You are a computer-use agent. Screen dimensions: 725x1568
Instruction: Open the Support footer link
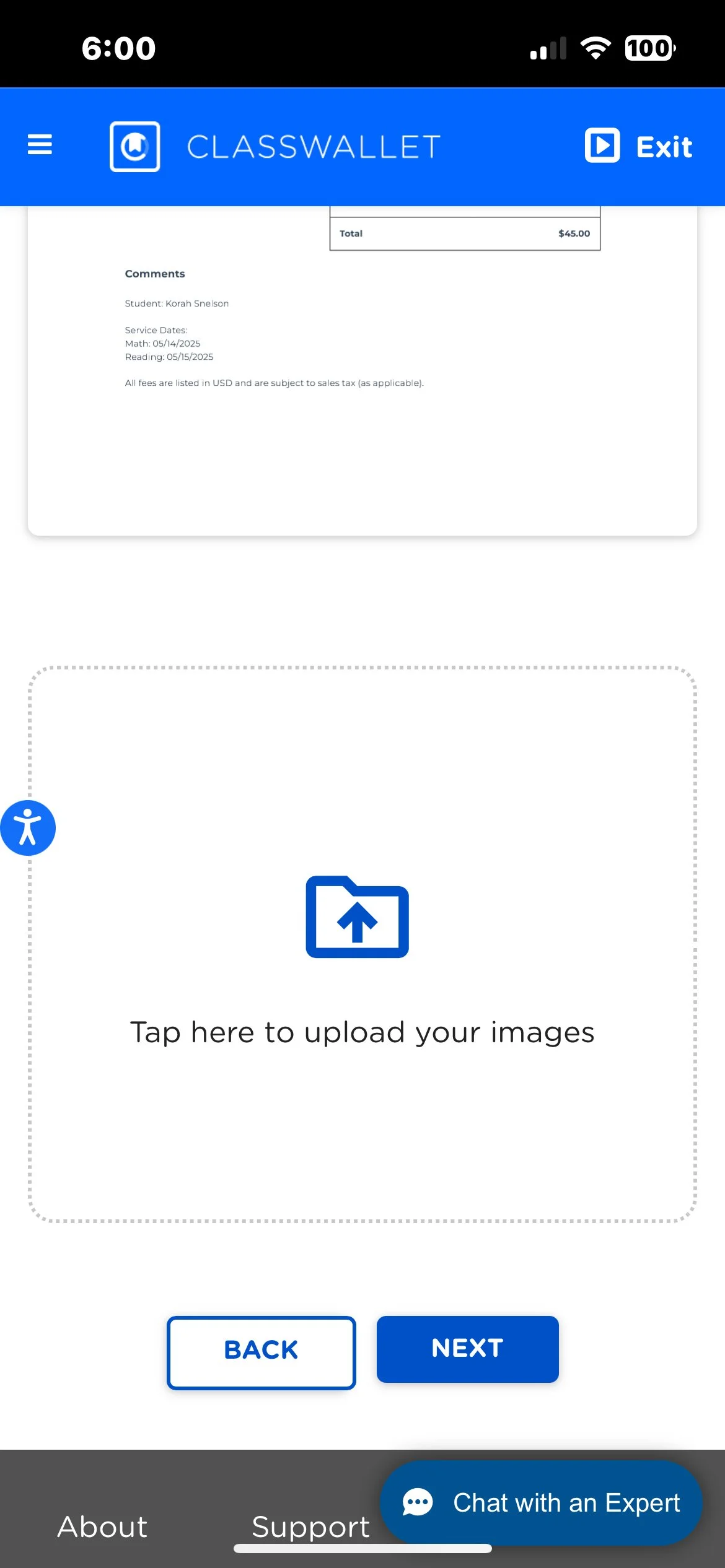pos(310,1527)
